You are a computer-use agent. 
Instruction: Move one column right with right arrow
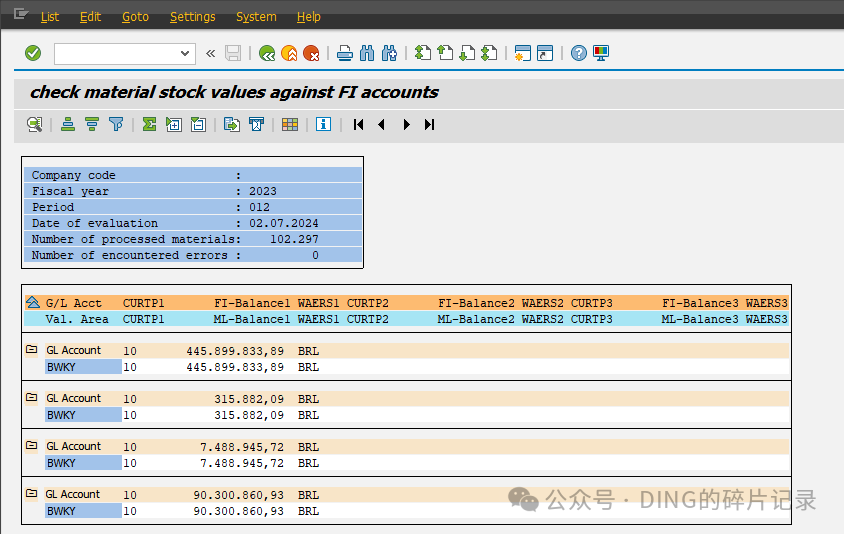tap(406, 125)
